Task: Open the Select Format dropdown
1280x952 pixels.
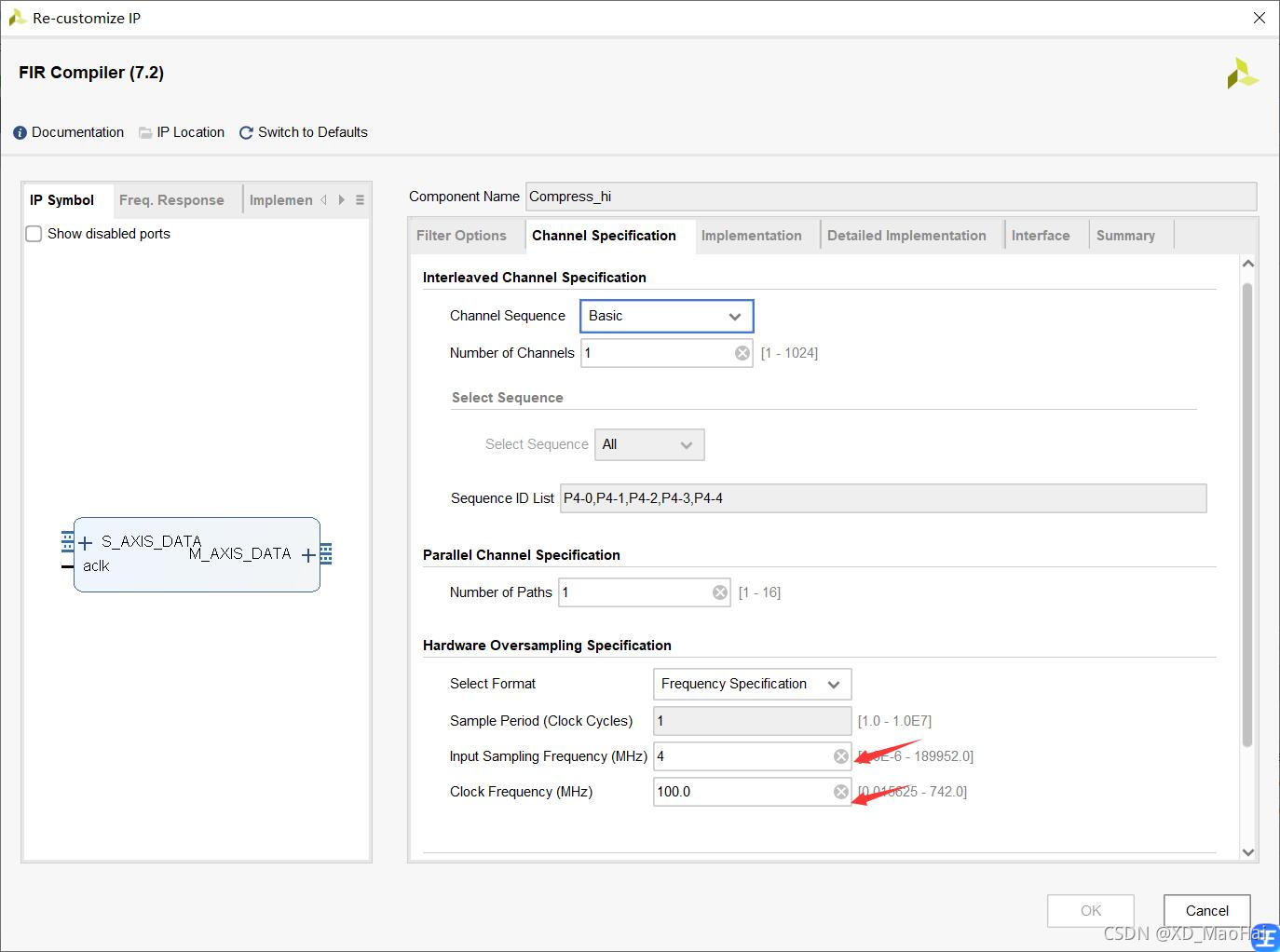Action: [752, 684]
